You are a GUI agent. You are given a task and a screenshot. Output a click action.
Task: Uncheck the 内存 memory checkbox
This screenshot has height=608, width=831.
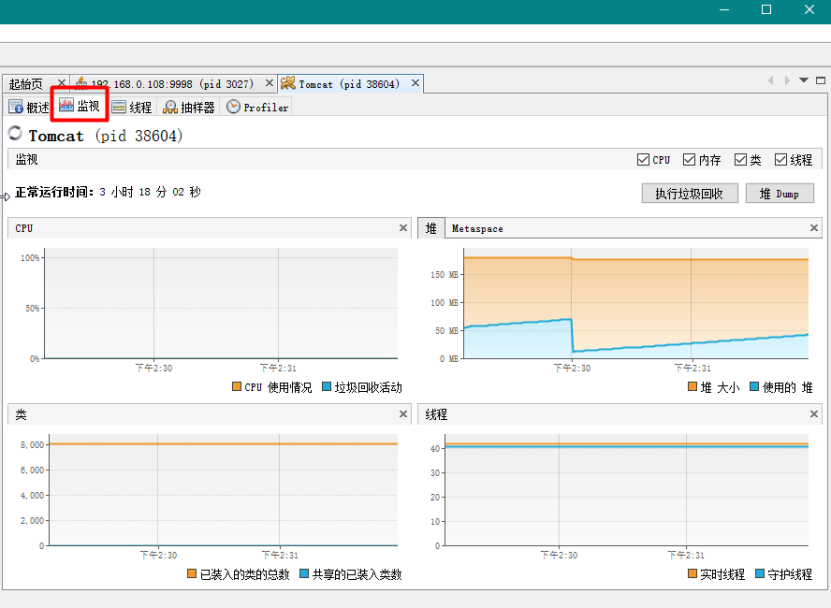[x=689, y=160]
